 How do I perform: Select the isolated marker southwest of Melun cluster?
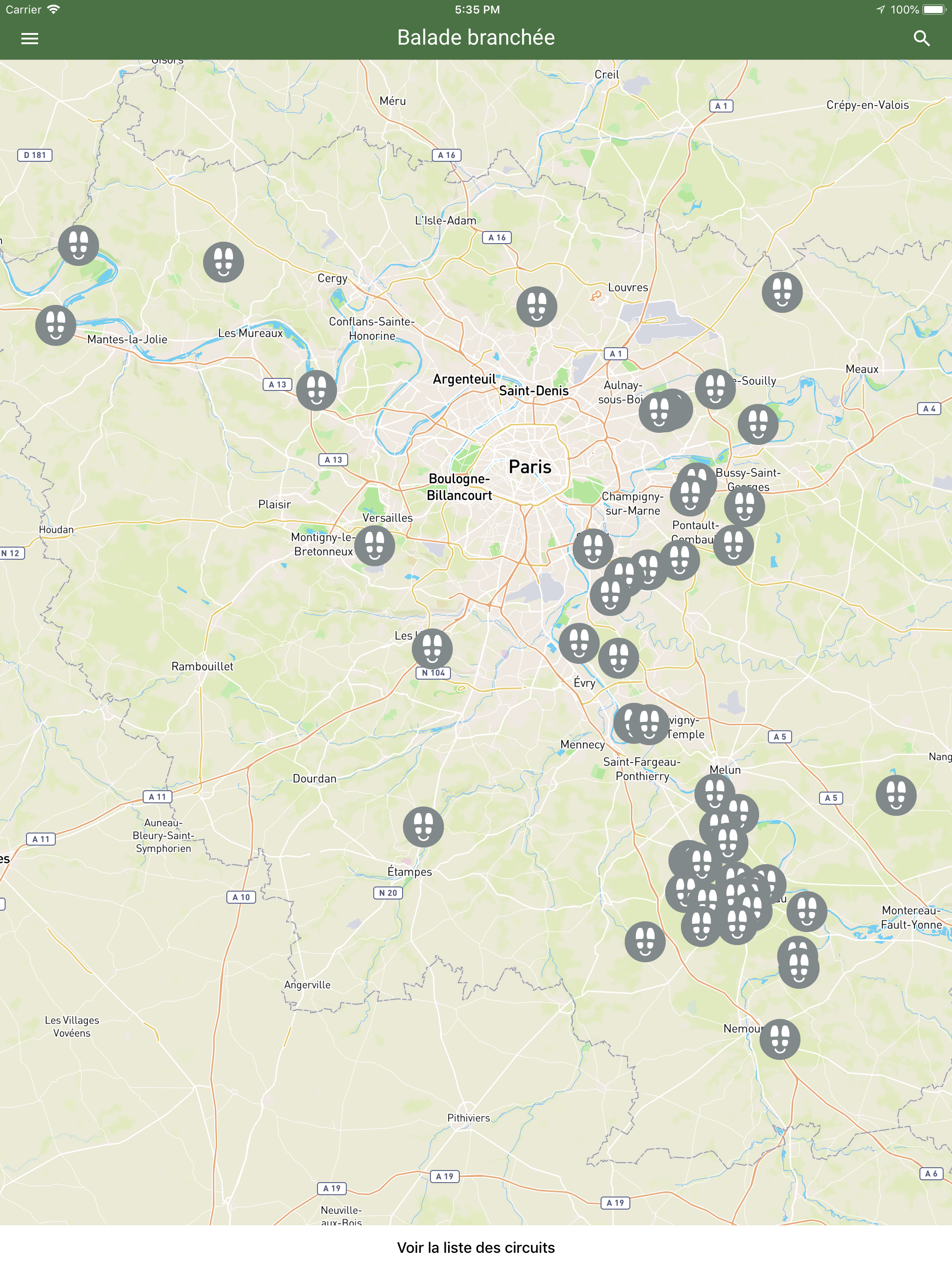pos(645,942)
